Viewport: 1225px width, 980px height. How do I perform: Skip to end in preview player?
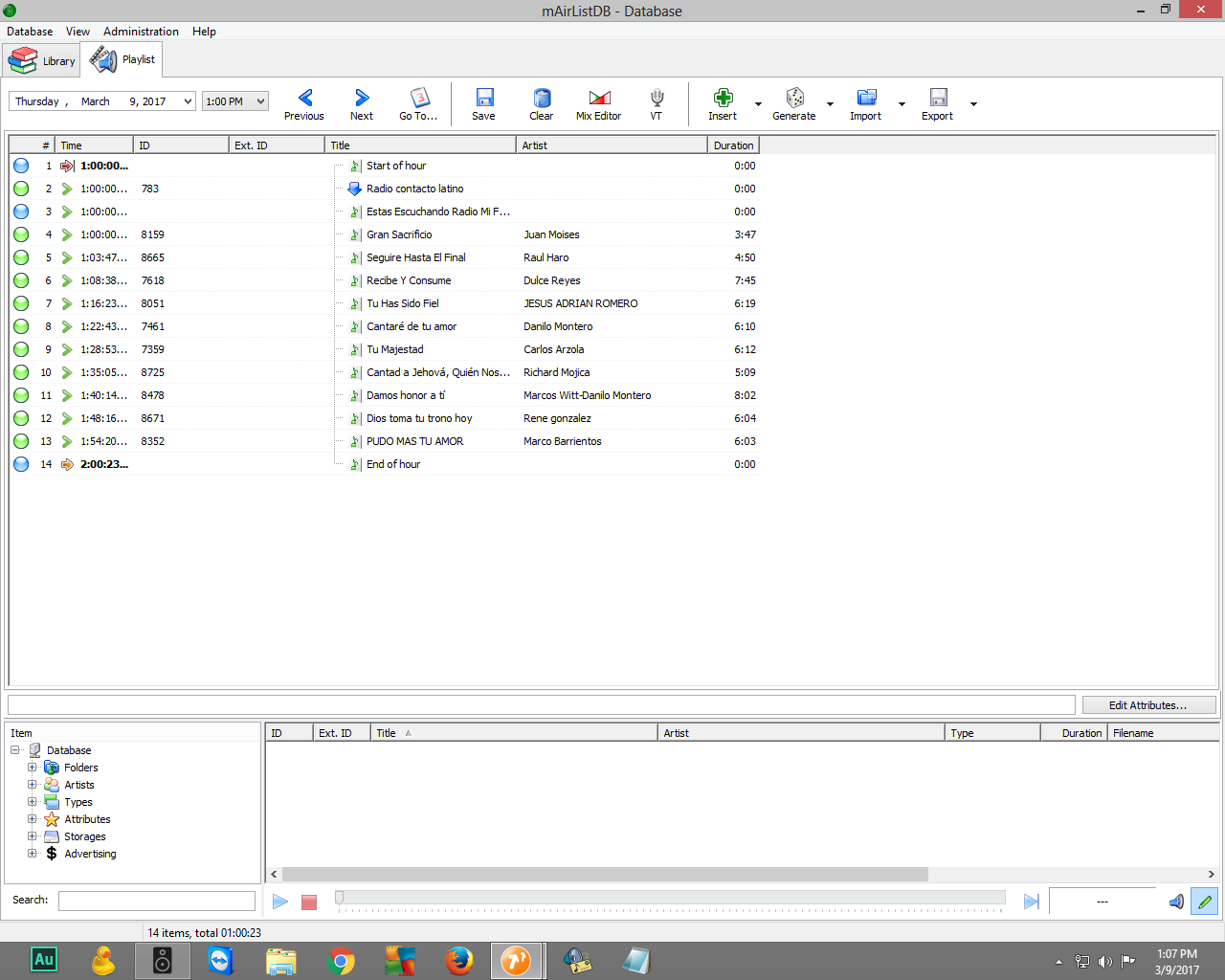[1031, 902]
